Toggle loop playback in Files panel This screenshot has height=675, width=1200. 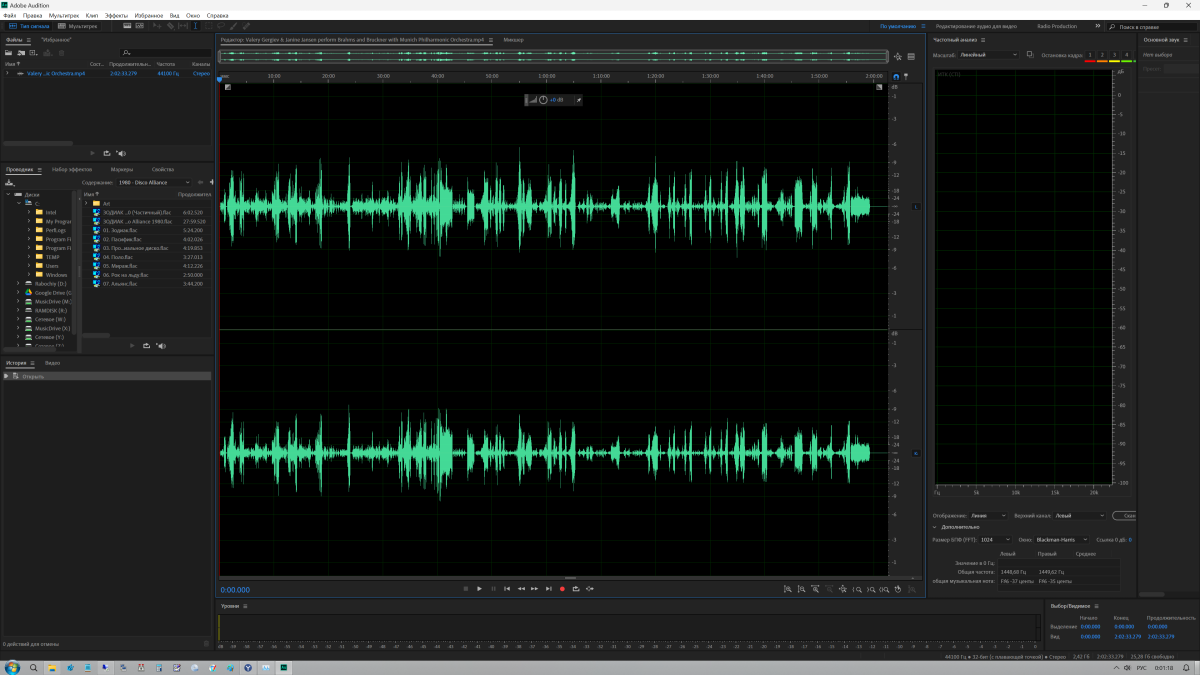pyautogui.click(x=106, y=153)
